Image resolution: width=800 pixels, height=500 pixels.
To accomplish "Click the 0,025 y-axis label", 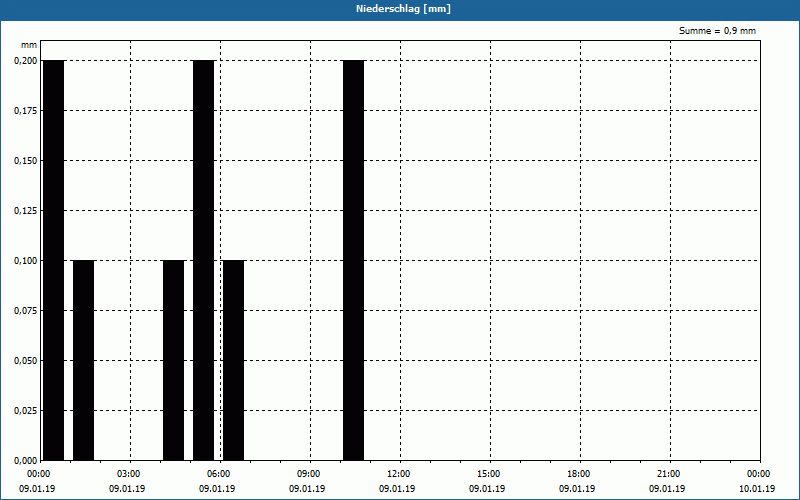I will coord(26,411).
